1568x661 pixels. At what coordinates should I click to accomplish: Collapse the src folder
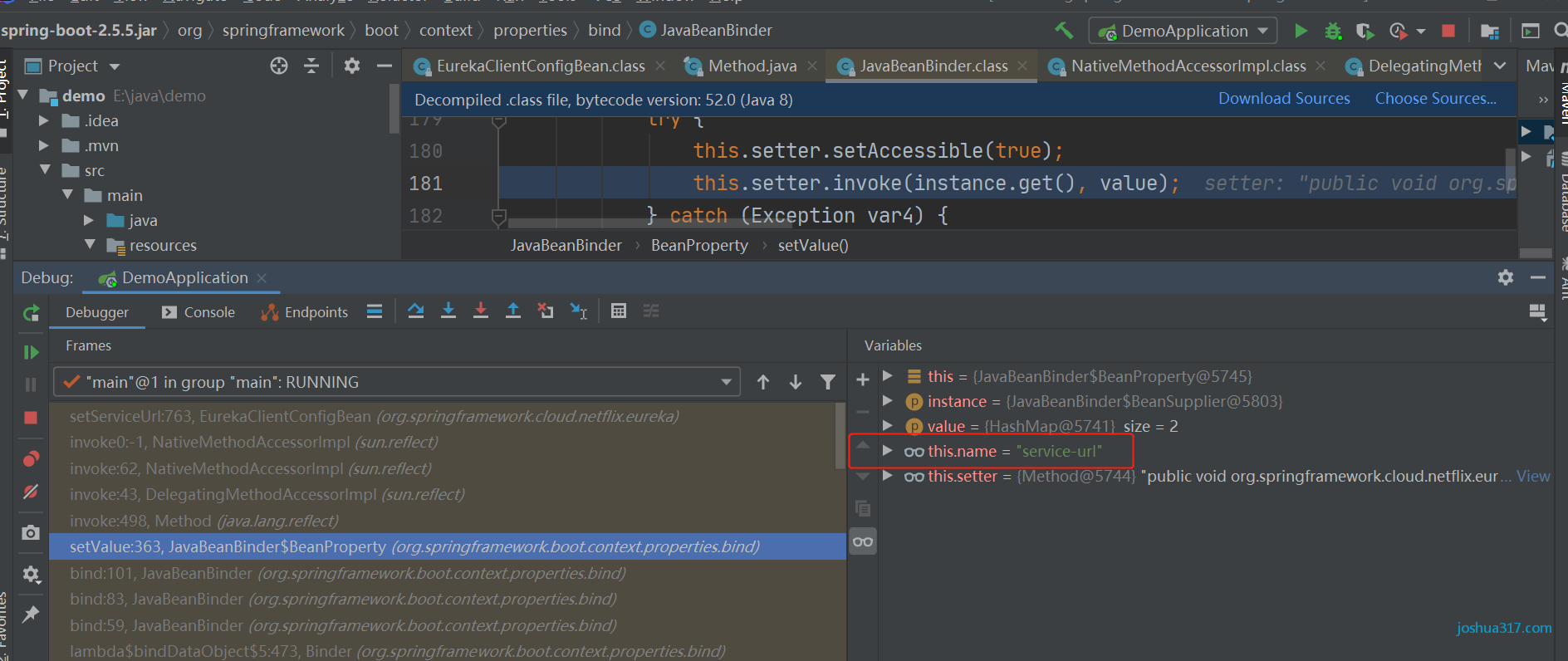coord(45,170)
